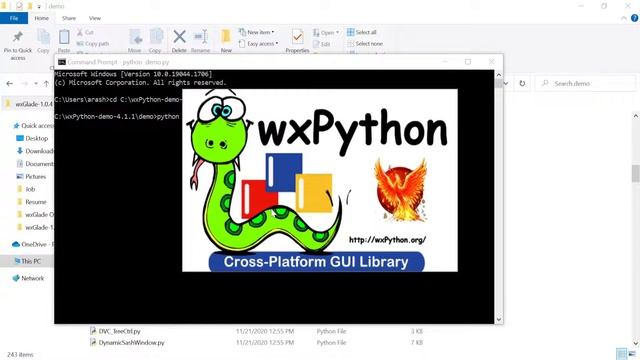
Task: Open the File ribbon tab
Action: tap(14, 18)
